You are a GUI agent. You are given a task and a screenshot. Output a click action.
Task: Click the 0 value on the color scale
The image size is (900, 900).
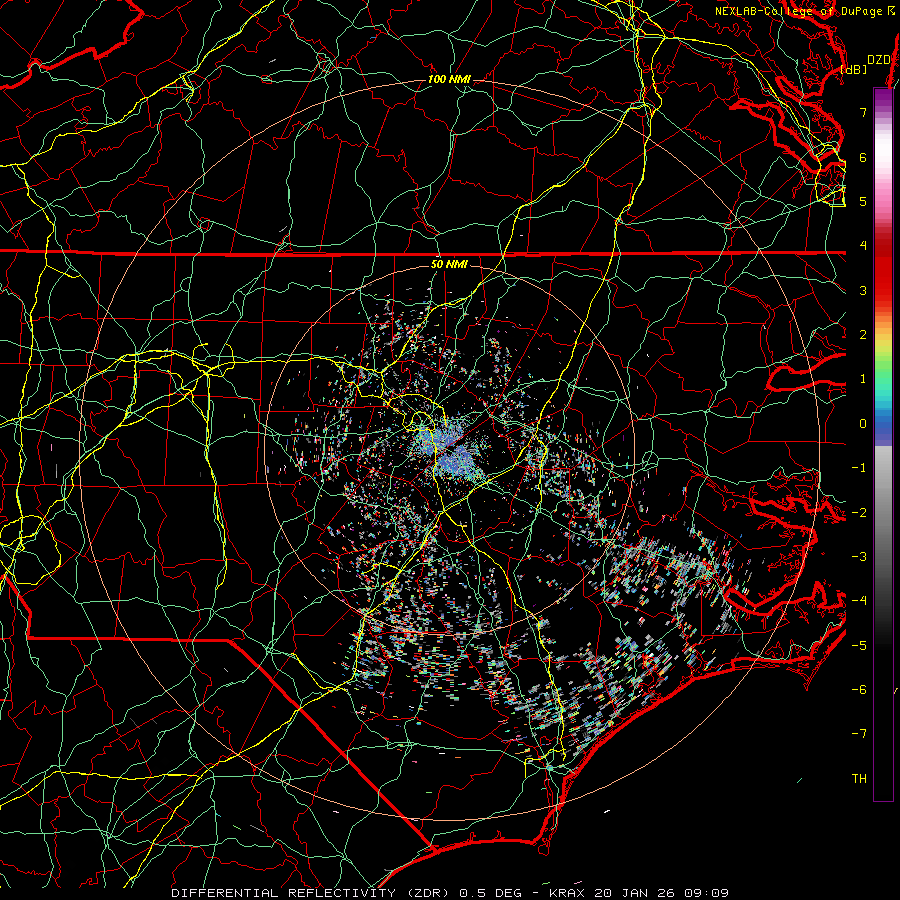click(863, 424)
